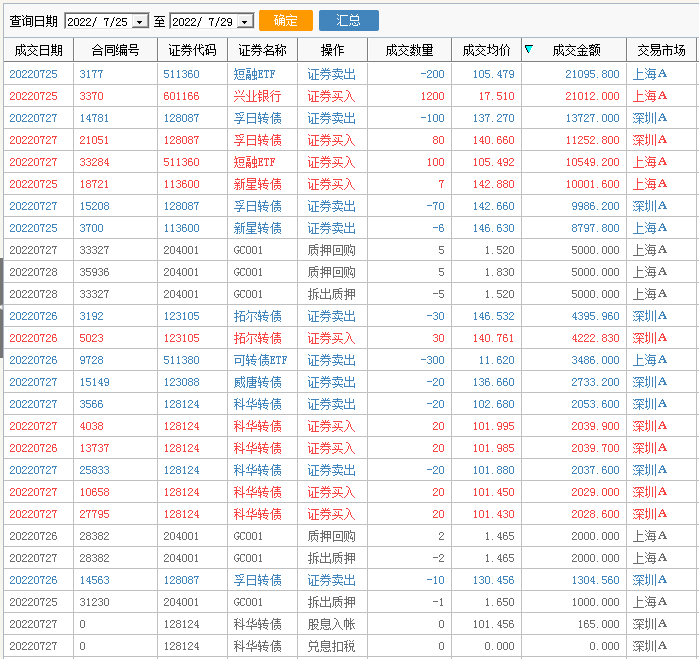This screenshot has width=699, height=659.
Task: Click the 证券名称 column header
Action: click(x=262, y=50)
